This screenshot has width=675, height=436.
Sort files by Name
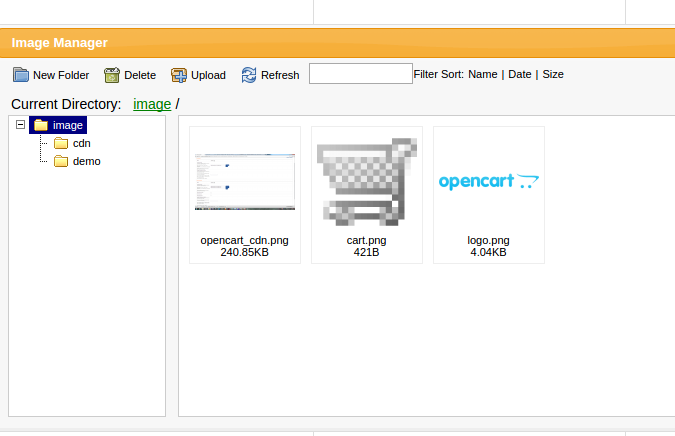click(483, 74)
